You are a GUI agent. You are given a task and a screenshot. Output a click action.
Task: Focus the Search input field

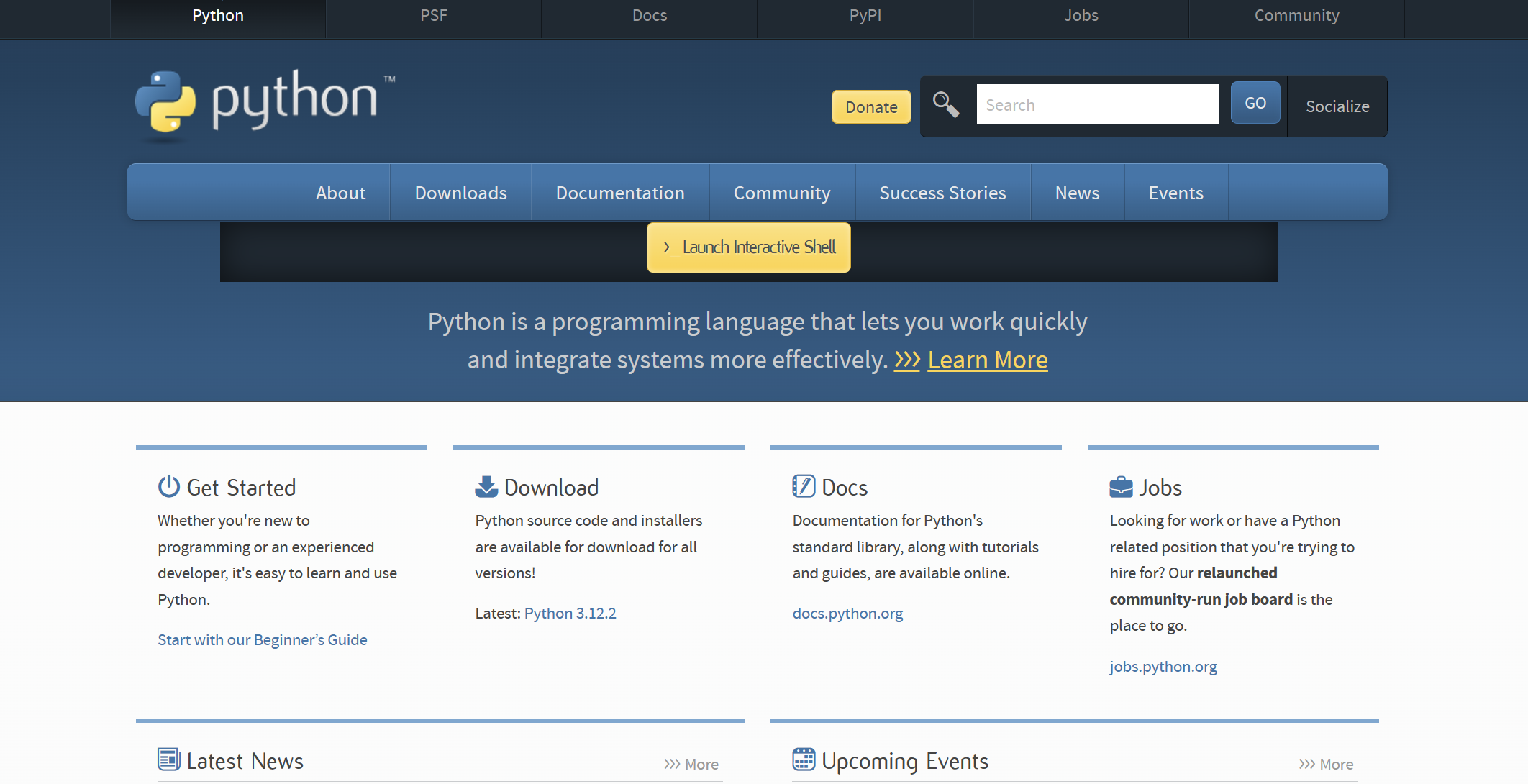pos(1098,104)
